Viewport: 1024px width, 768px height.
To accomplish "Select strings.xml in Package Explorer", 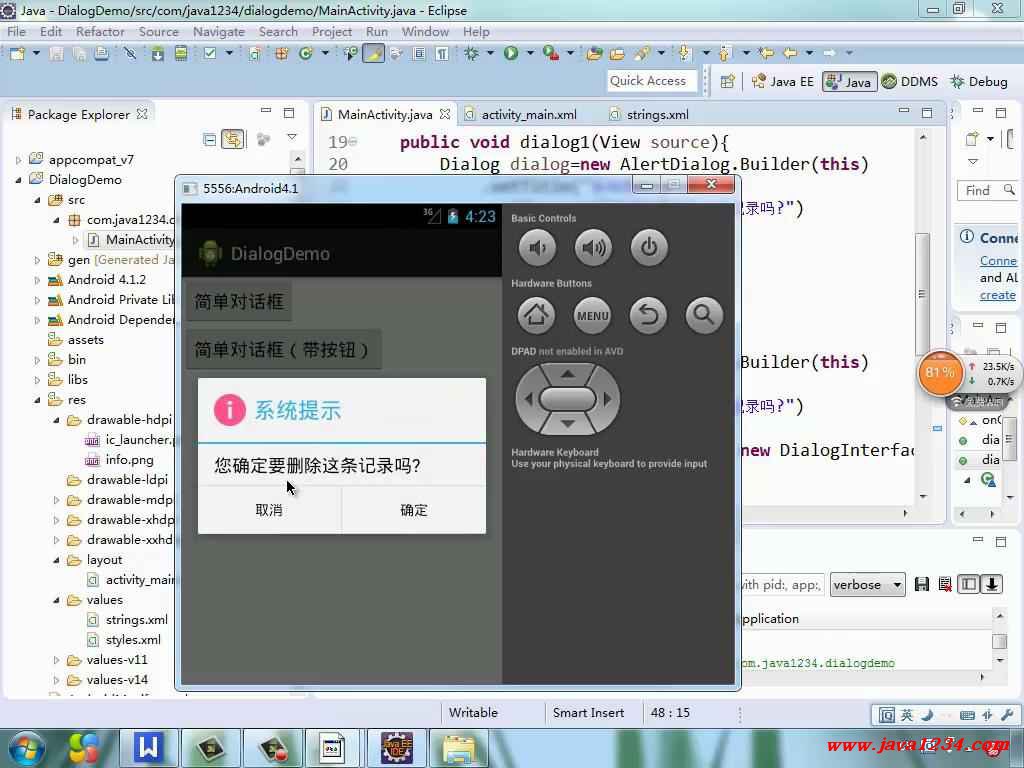I will [x=136, y=620].
